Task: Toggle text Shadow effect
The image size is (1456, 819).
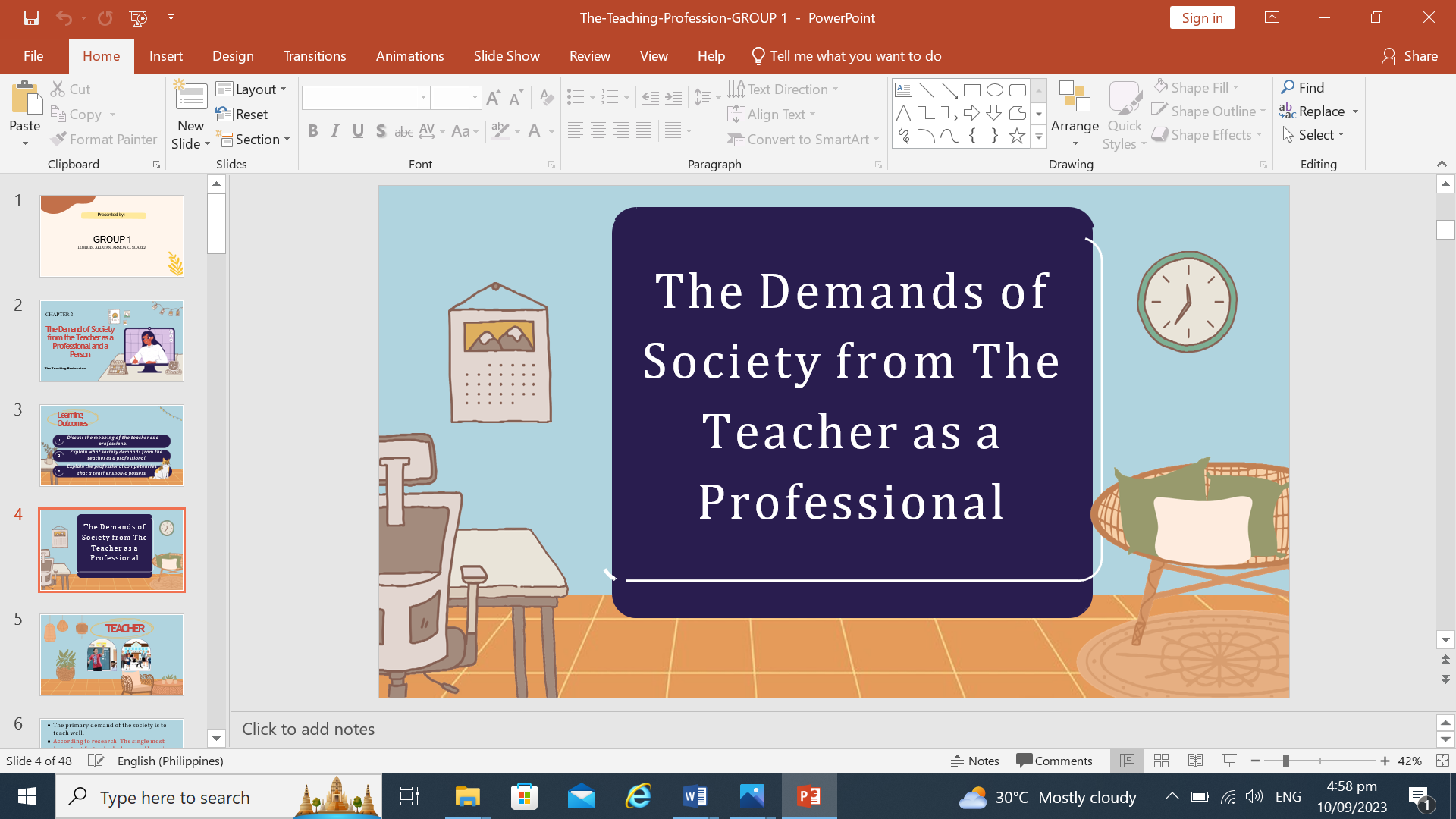Action: (x=381, y=131)
